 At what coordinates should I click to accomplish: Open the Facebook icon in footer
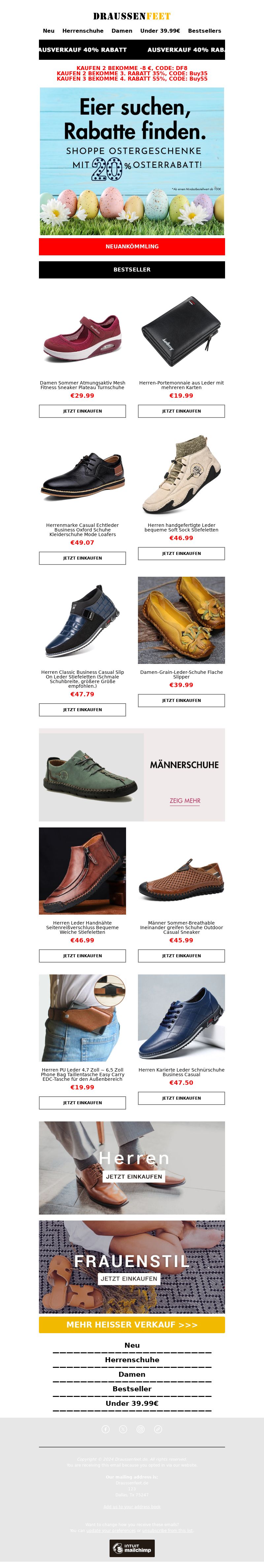(x=105, y=1429)
